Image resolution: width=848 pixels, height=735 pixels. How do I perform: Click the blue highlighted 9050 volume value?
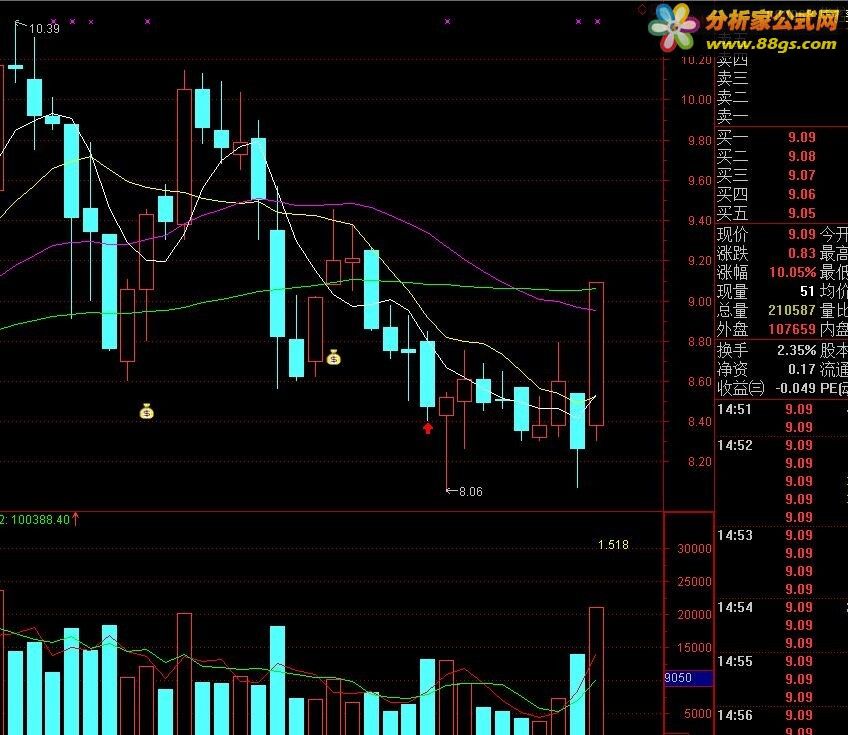click(688, 678)
